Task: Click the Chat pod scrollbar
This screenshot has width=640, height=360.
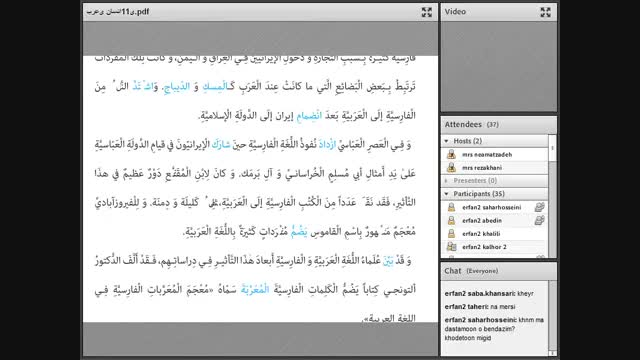Action: point(552,318)
